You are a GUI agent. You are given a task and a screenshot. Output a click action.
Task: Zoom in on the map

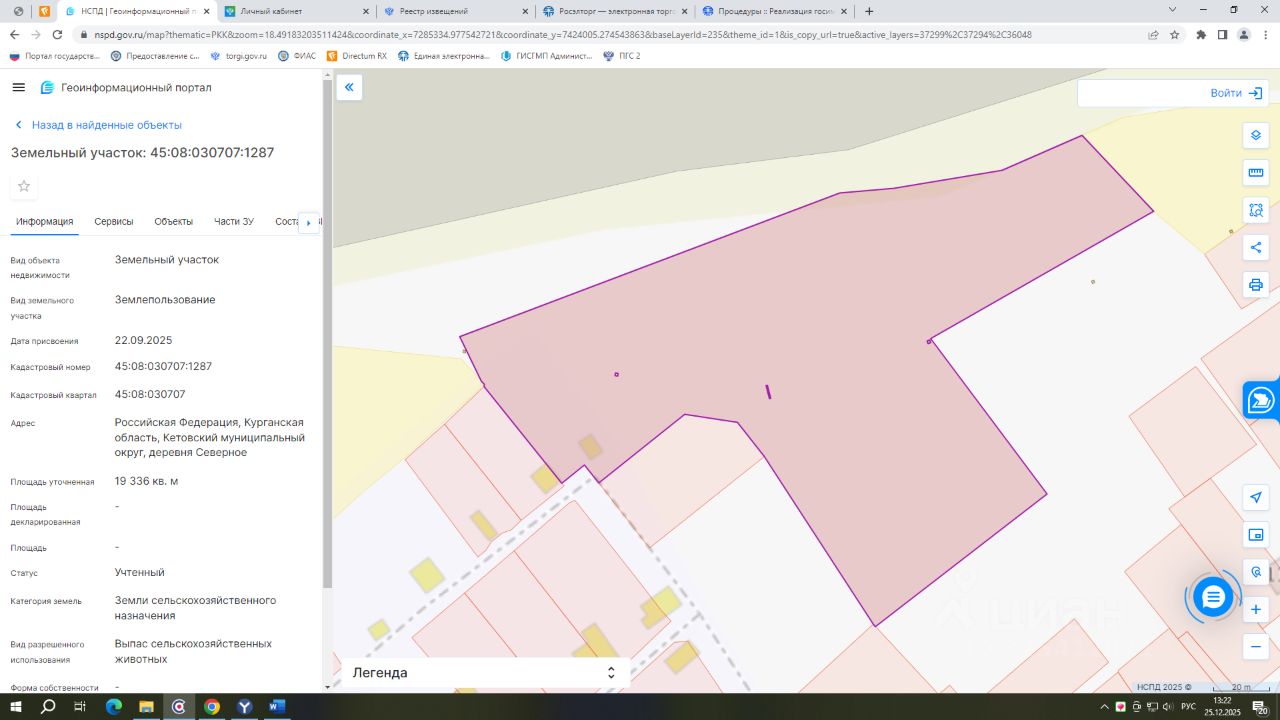tap(1256, 609)
